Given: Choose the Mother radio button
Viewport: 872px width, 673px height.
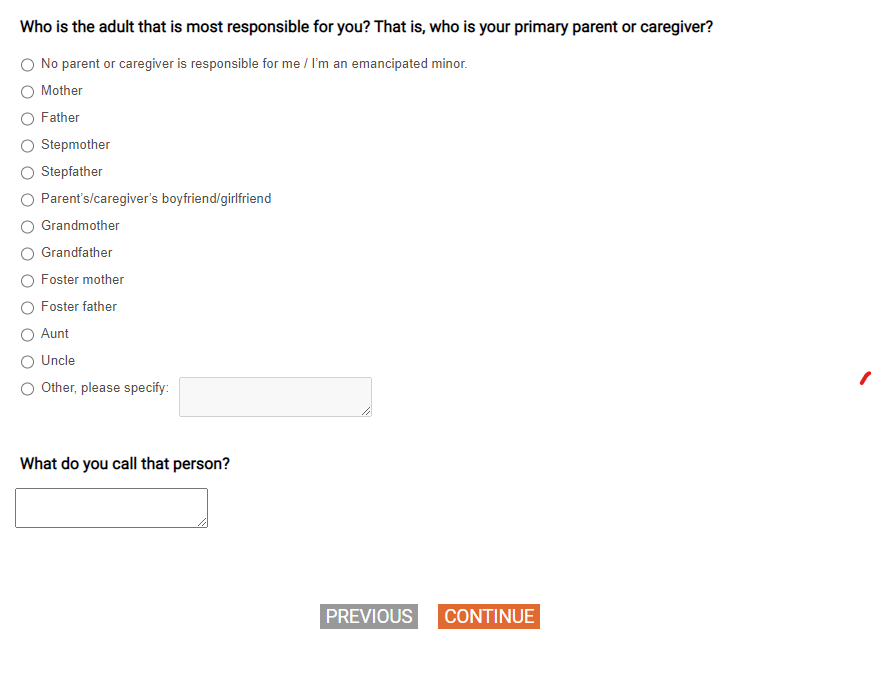Looking at the screenshot, I should point(27,91).
